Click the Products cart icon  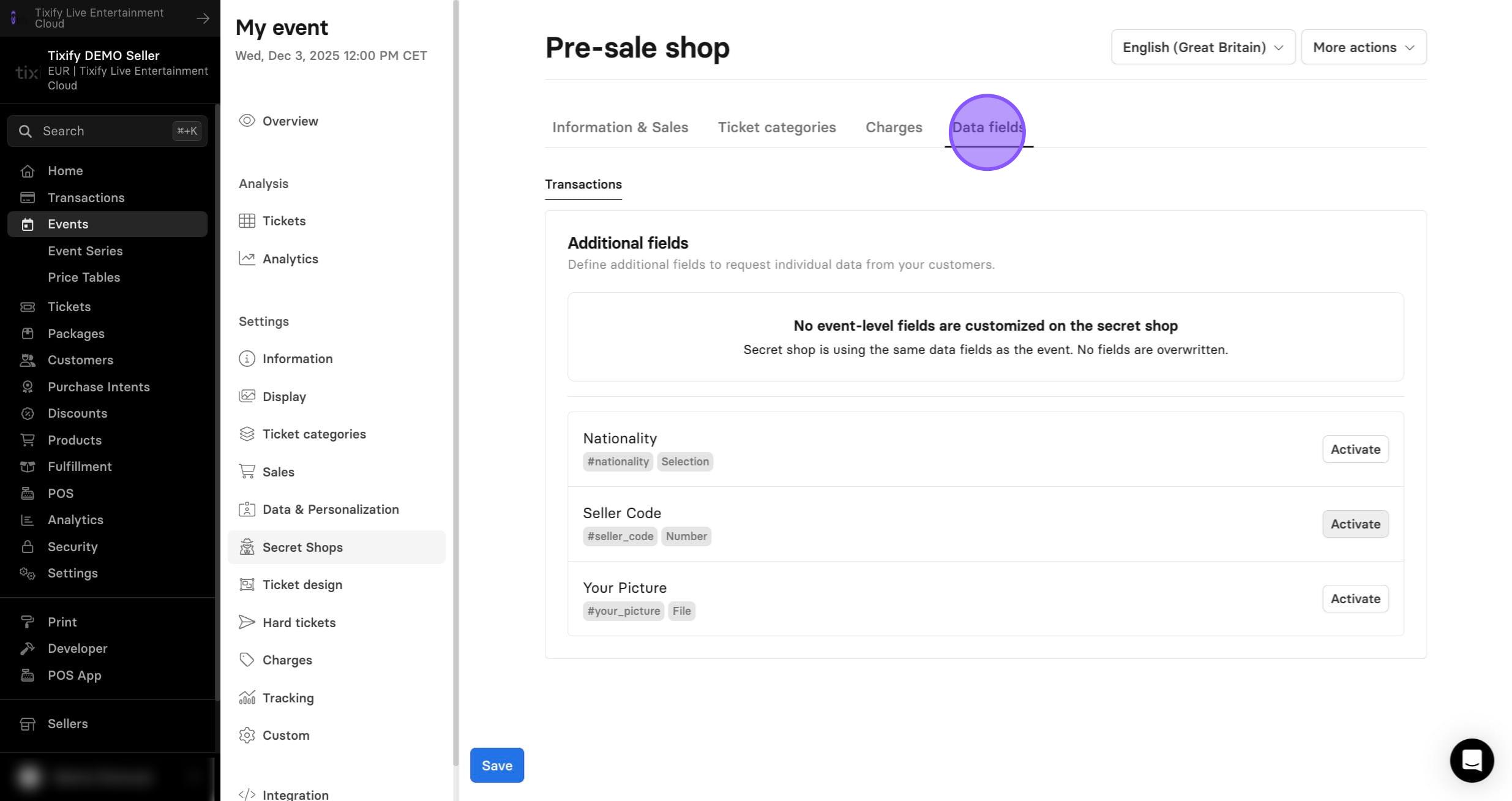point(28,440)
